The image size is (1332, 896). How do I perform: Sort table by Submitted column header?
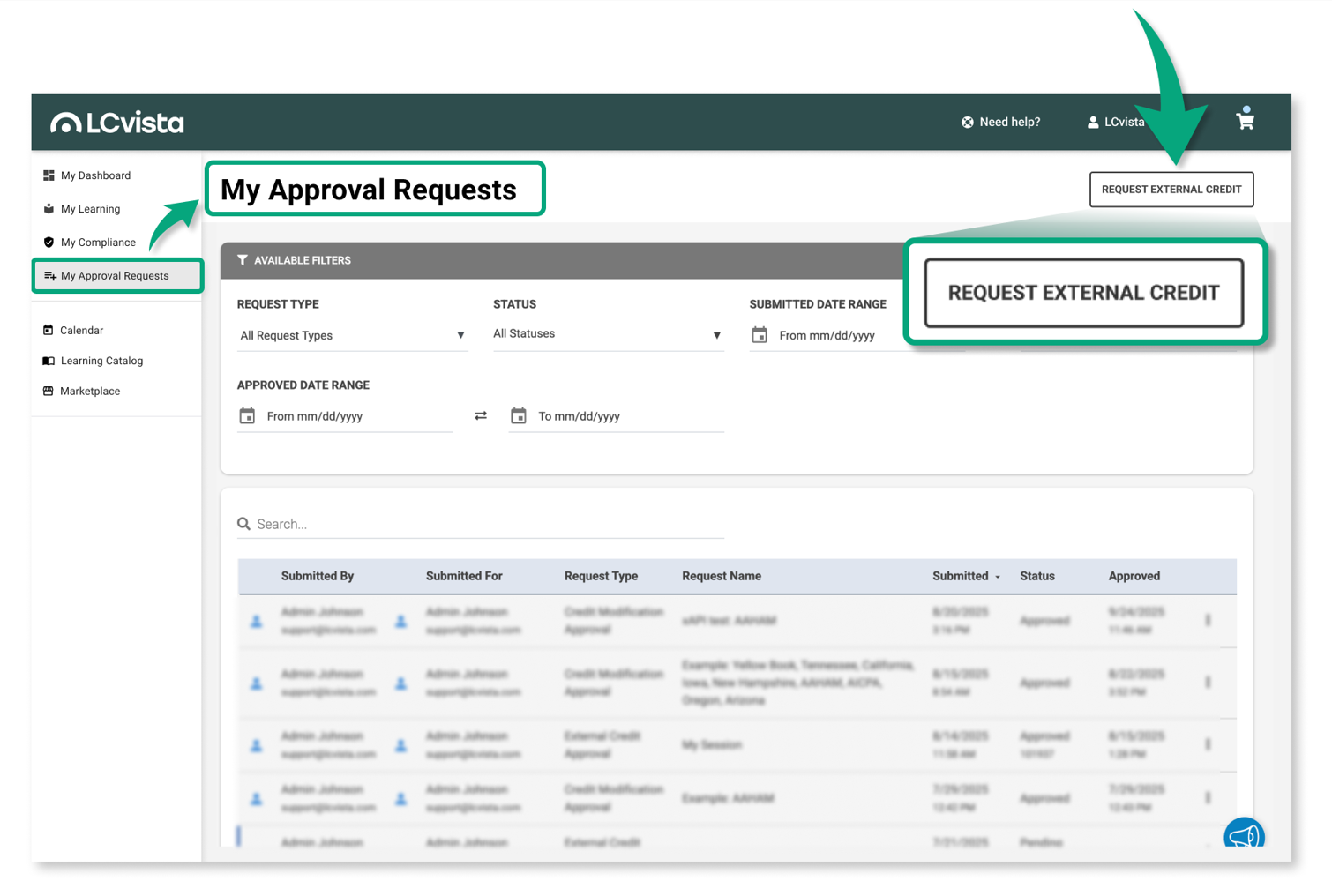coord(962,577)
